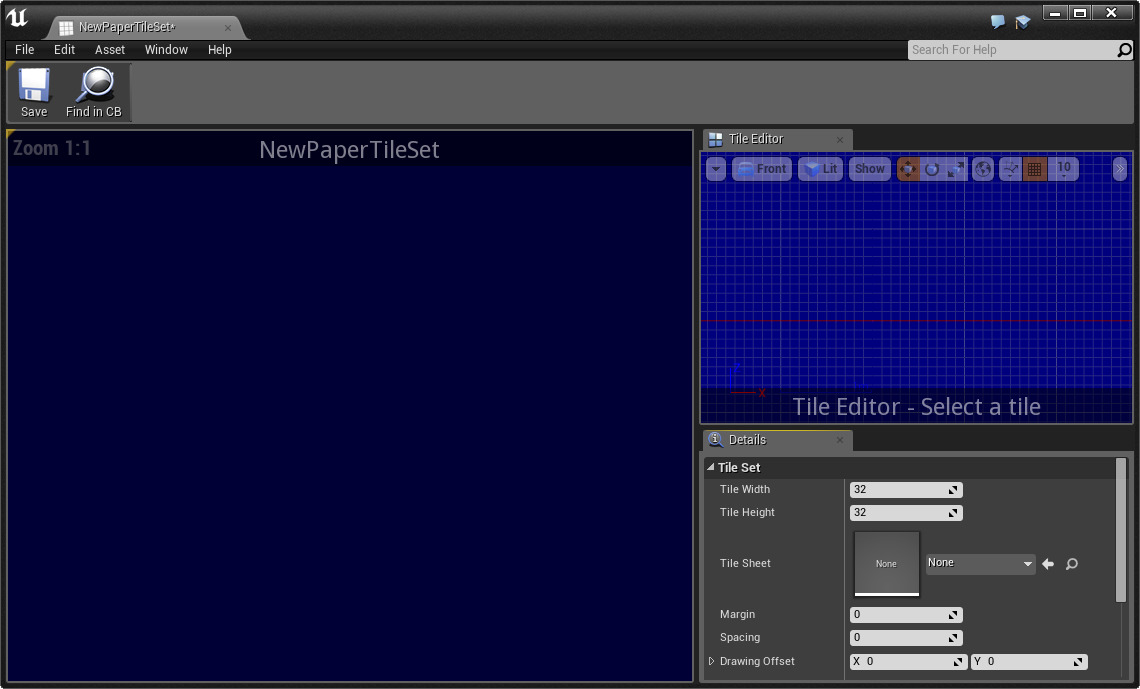Toggle grid snapping in Tile Editor viewport
Screen dimensions: 1140x689
coord(1035,169)
